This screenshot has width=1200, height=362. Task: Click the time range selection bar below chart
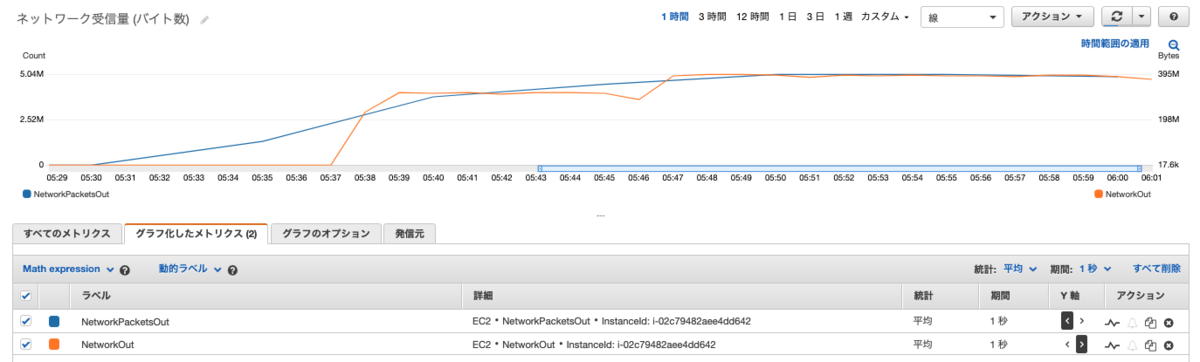[839, 168]
